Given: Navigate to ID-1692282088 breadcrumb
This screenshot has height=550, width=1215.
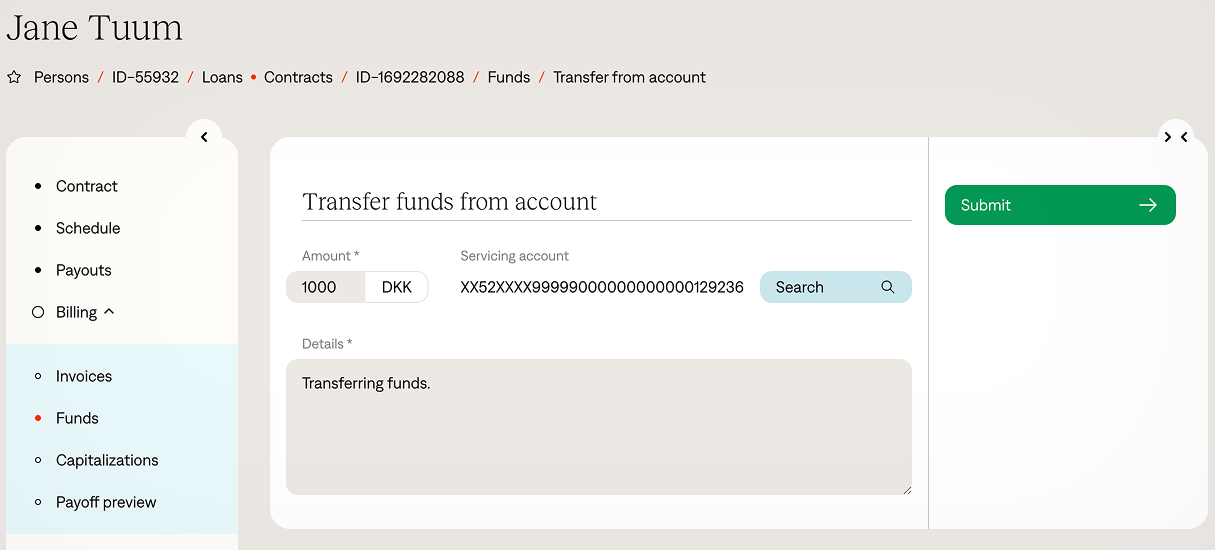Looking at the screenshot, I should [x=410, y=77].
